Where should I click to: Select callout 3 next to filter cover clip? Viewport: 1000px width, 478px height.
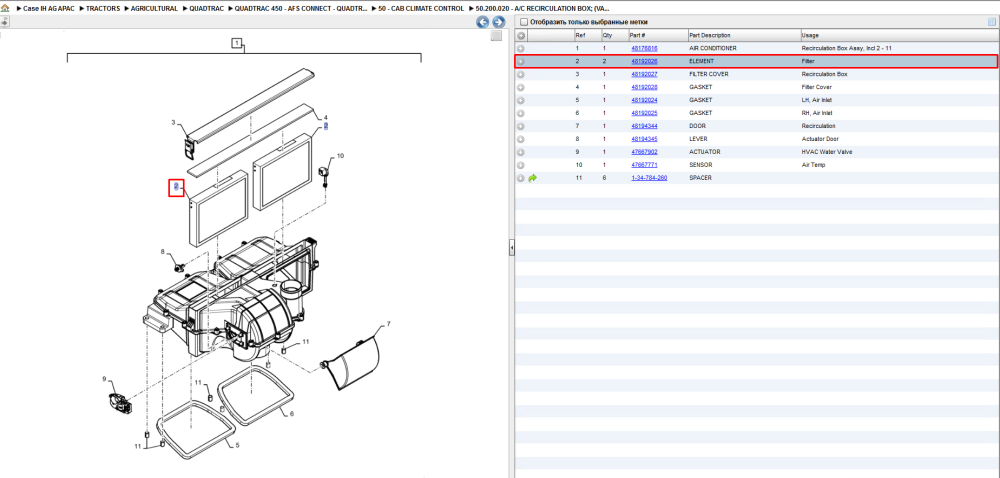(x=173, y=122)
